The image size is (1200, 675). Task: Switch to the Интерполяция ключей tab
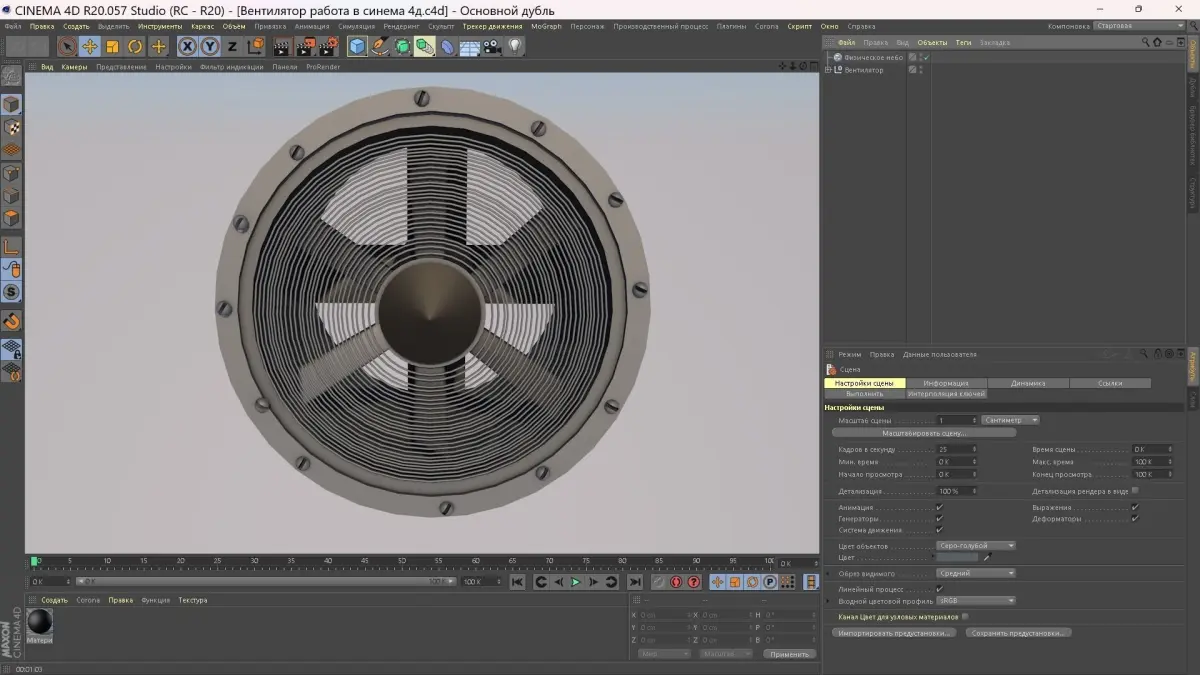[x=946, y=394]
